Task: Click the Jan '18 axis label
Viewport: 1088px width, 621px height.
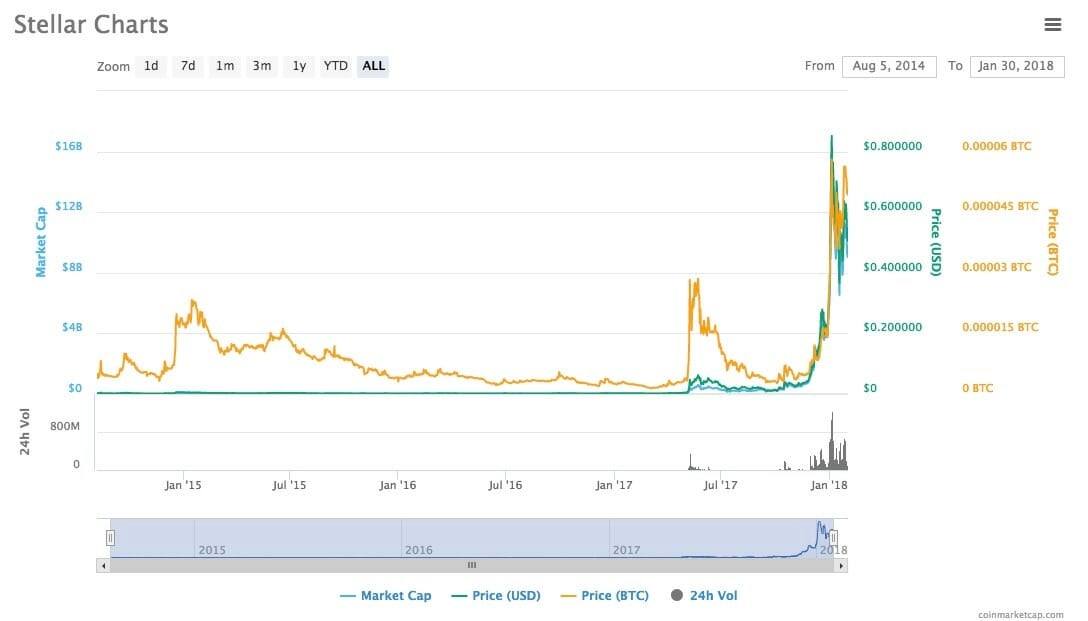Action: (828, 485)
